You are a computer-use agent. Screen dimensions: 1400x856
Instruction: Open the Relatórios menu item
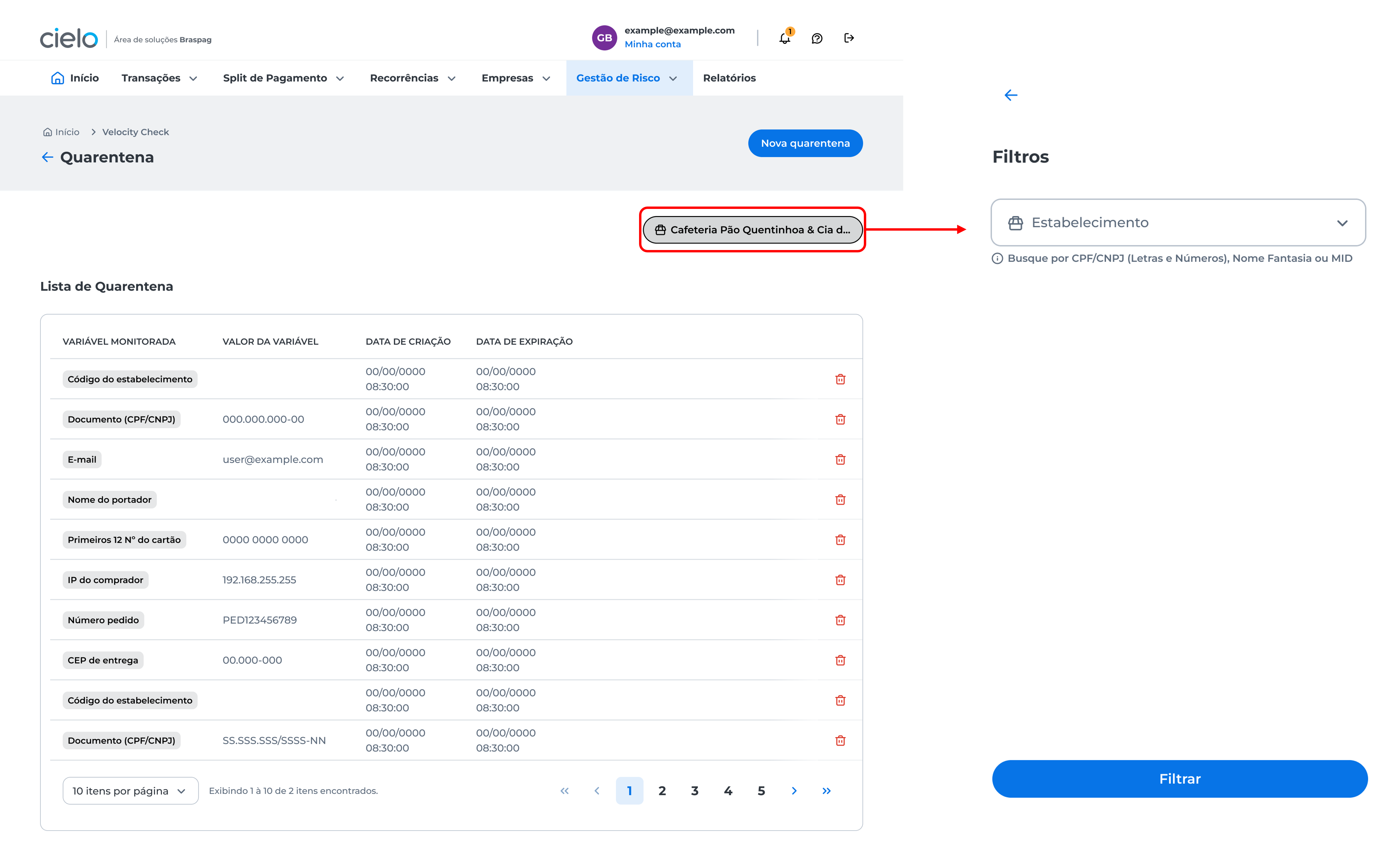click(x=729, y=78)
